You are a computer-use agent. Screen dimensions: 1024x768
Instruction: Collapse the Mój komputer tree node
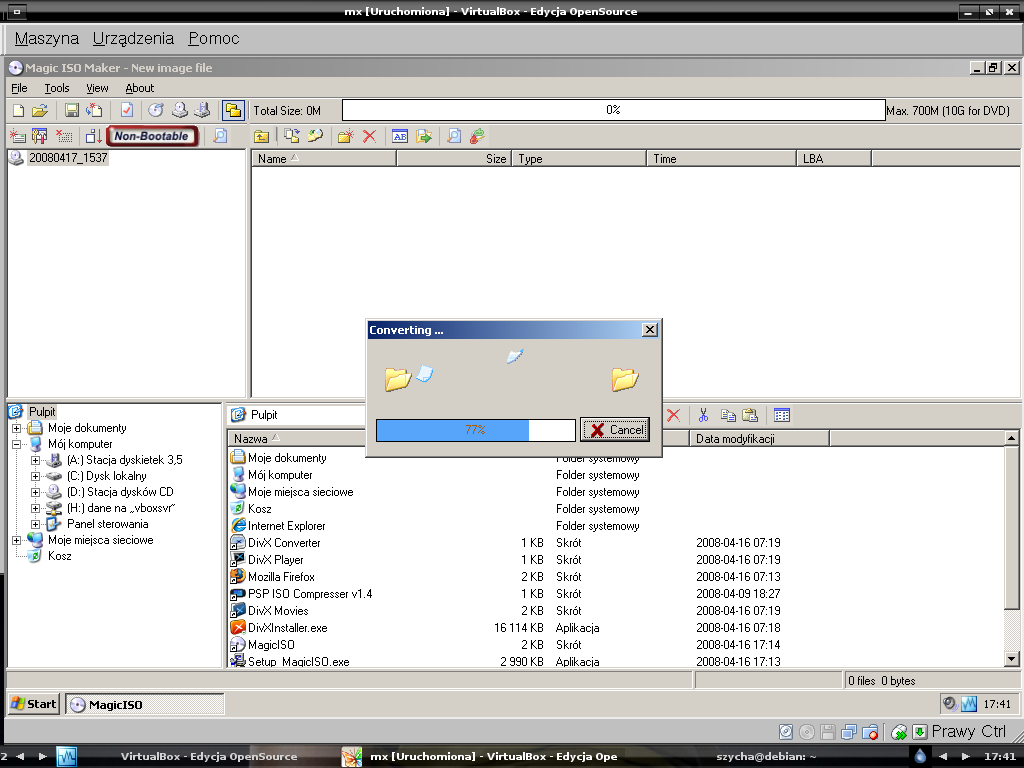coord(16,444)
